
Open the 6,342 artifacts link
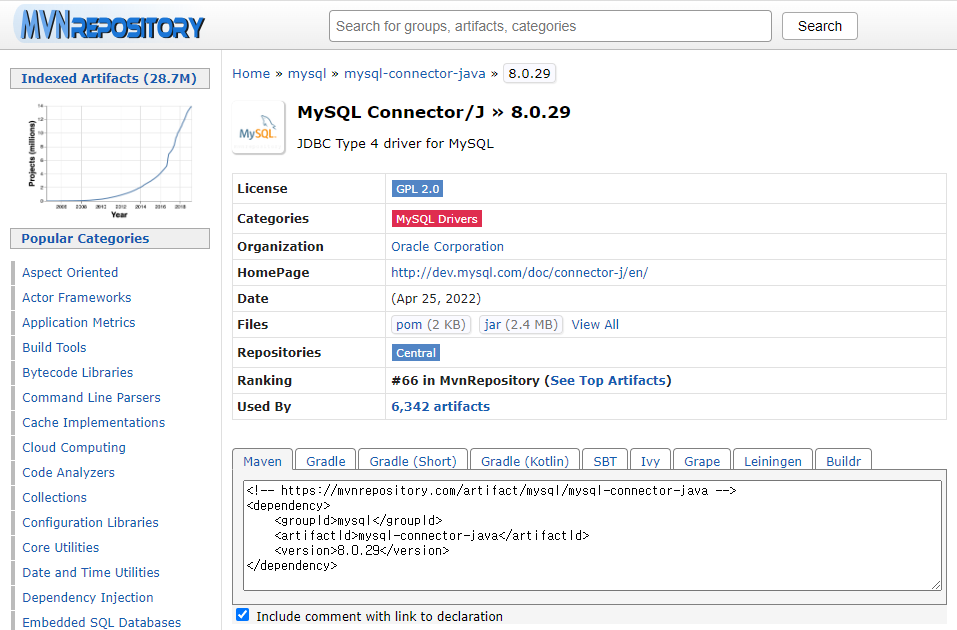point(441,407)
